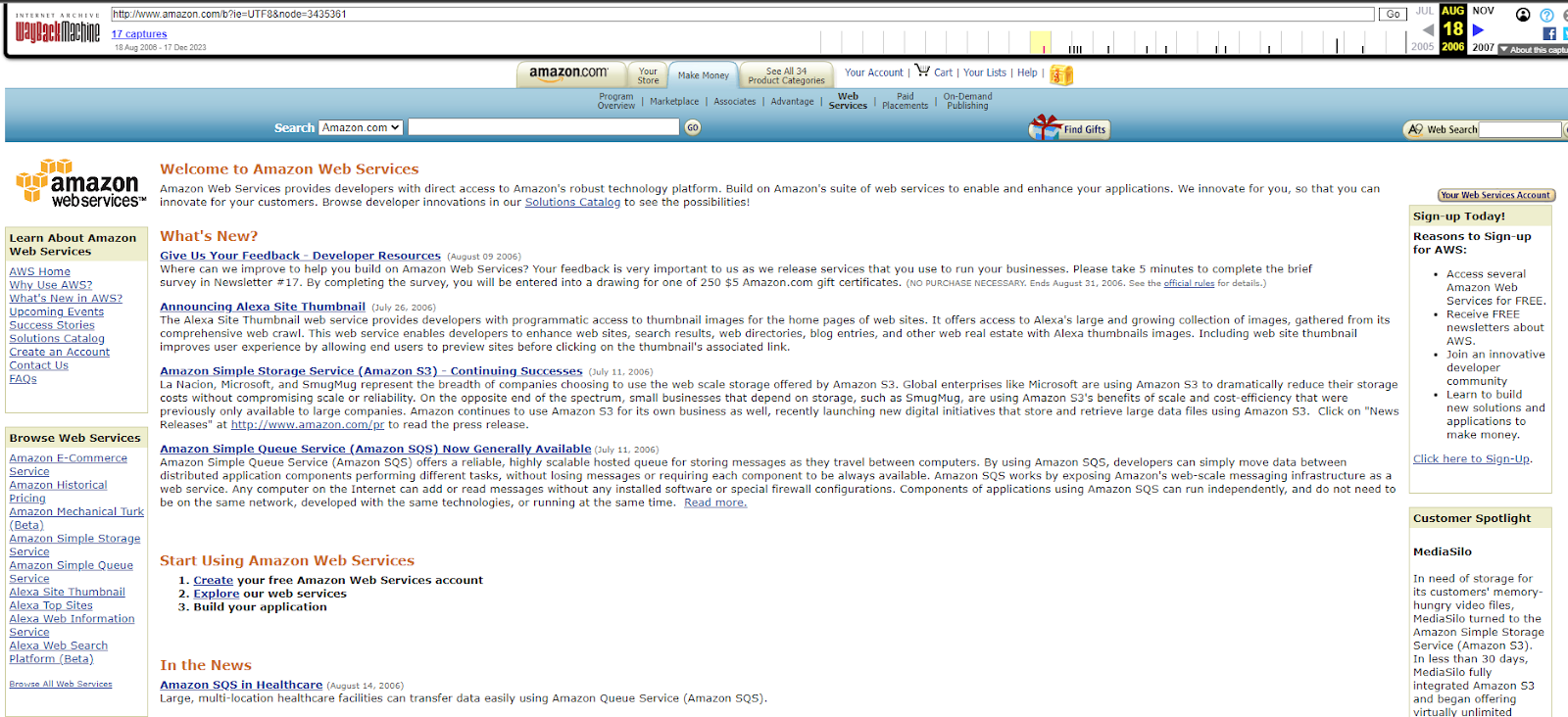Click the Explore web services link

(x=217, y=594)
